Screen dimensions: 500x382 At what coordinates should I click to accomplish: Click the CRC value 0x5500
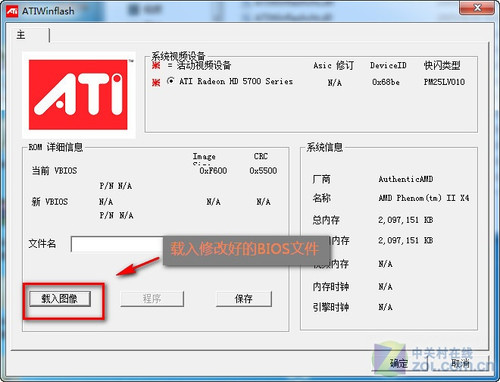pos(263,171)
